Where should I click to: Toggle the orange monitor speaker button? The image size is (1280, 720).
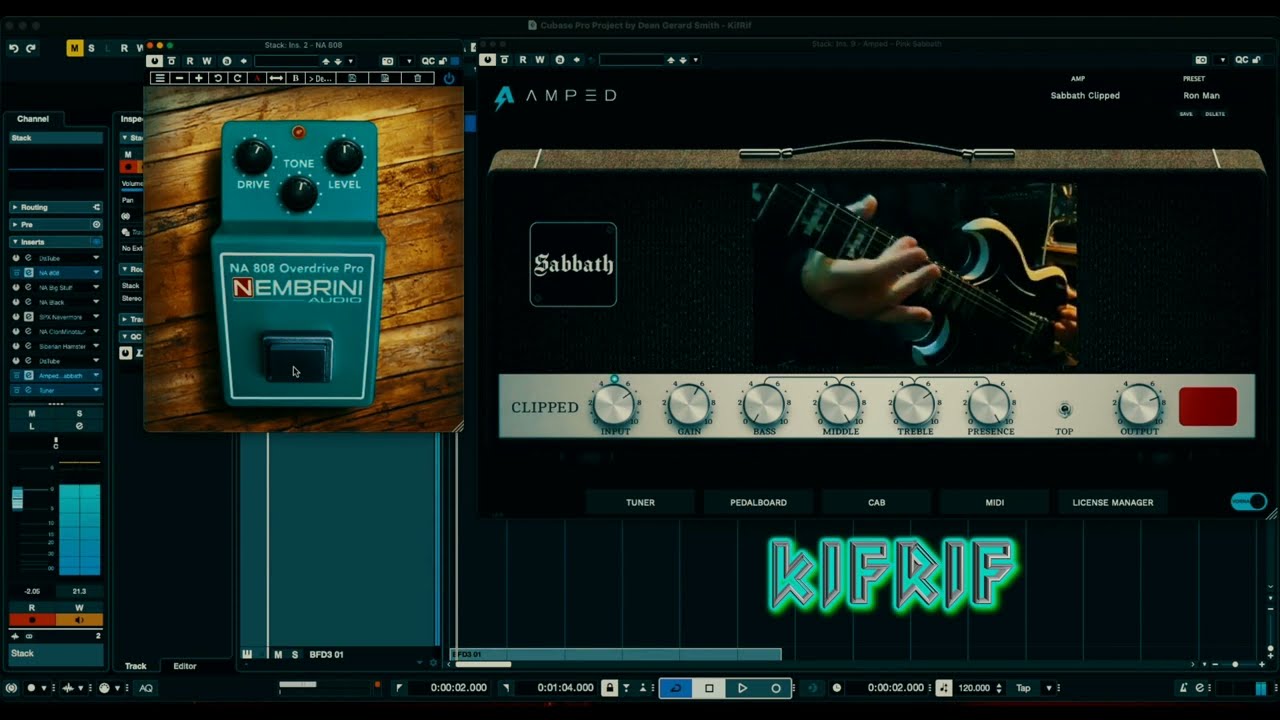80,620
